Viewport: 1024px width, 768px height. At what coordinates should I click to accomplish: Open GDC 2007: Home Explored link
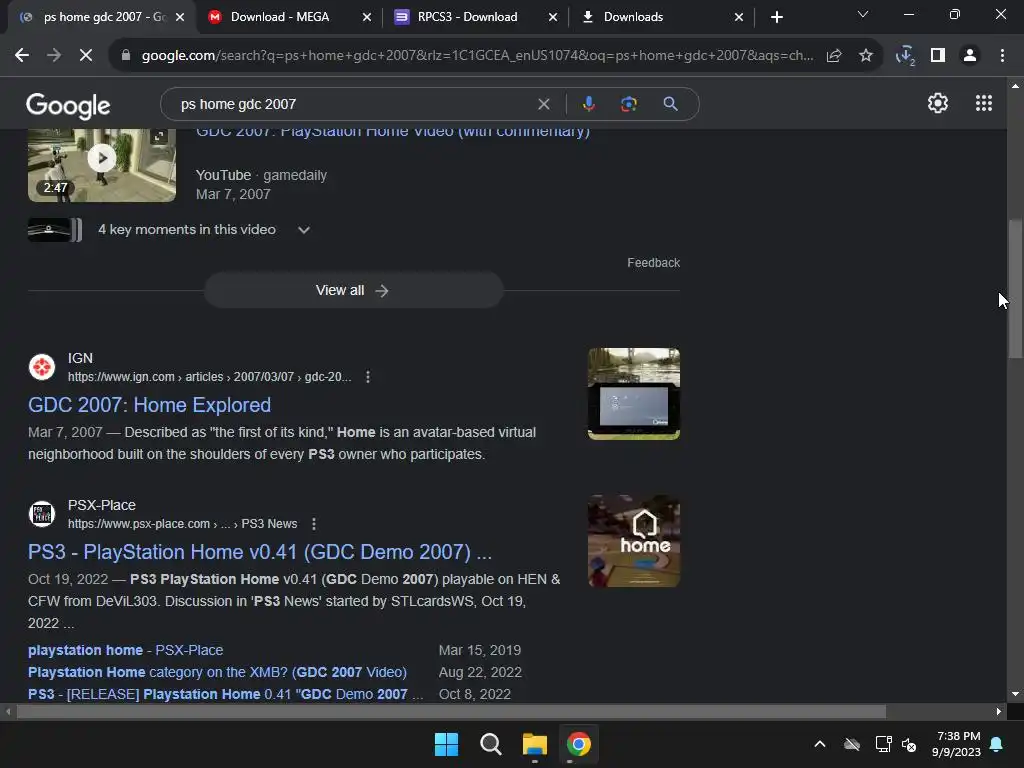click(x=149, y=405)
